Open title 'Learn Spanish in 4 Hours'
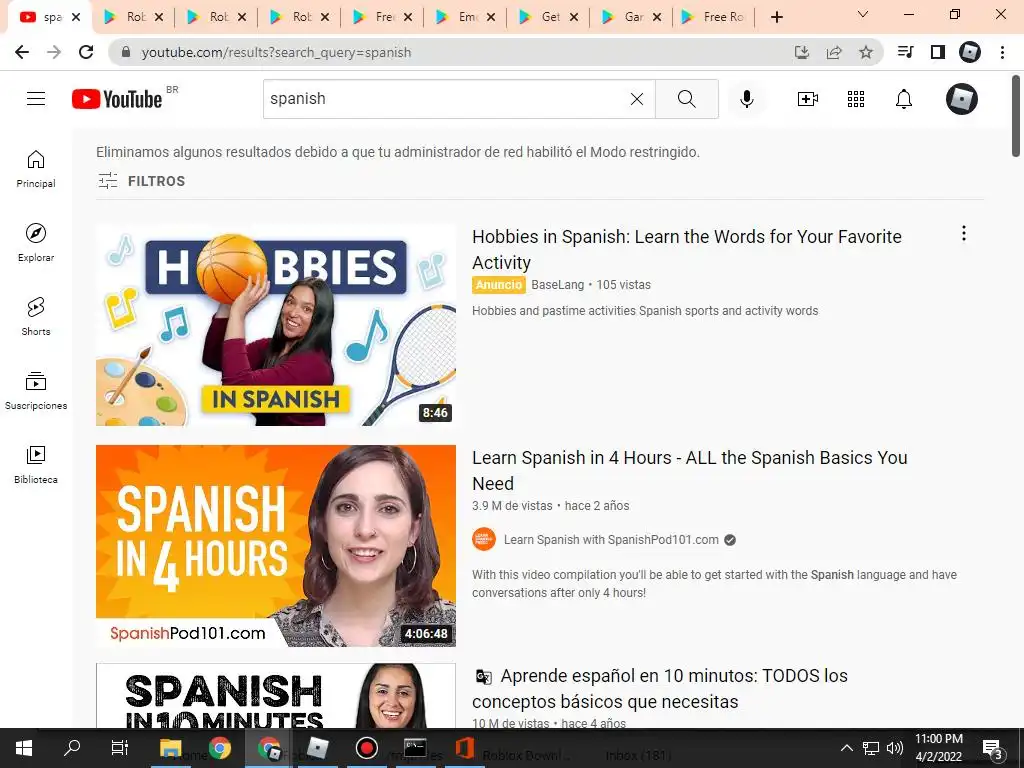Image resolution: width=1024 pixels, height=768 pixels. 690,470
